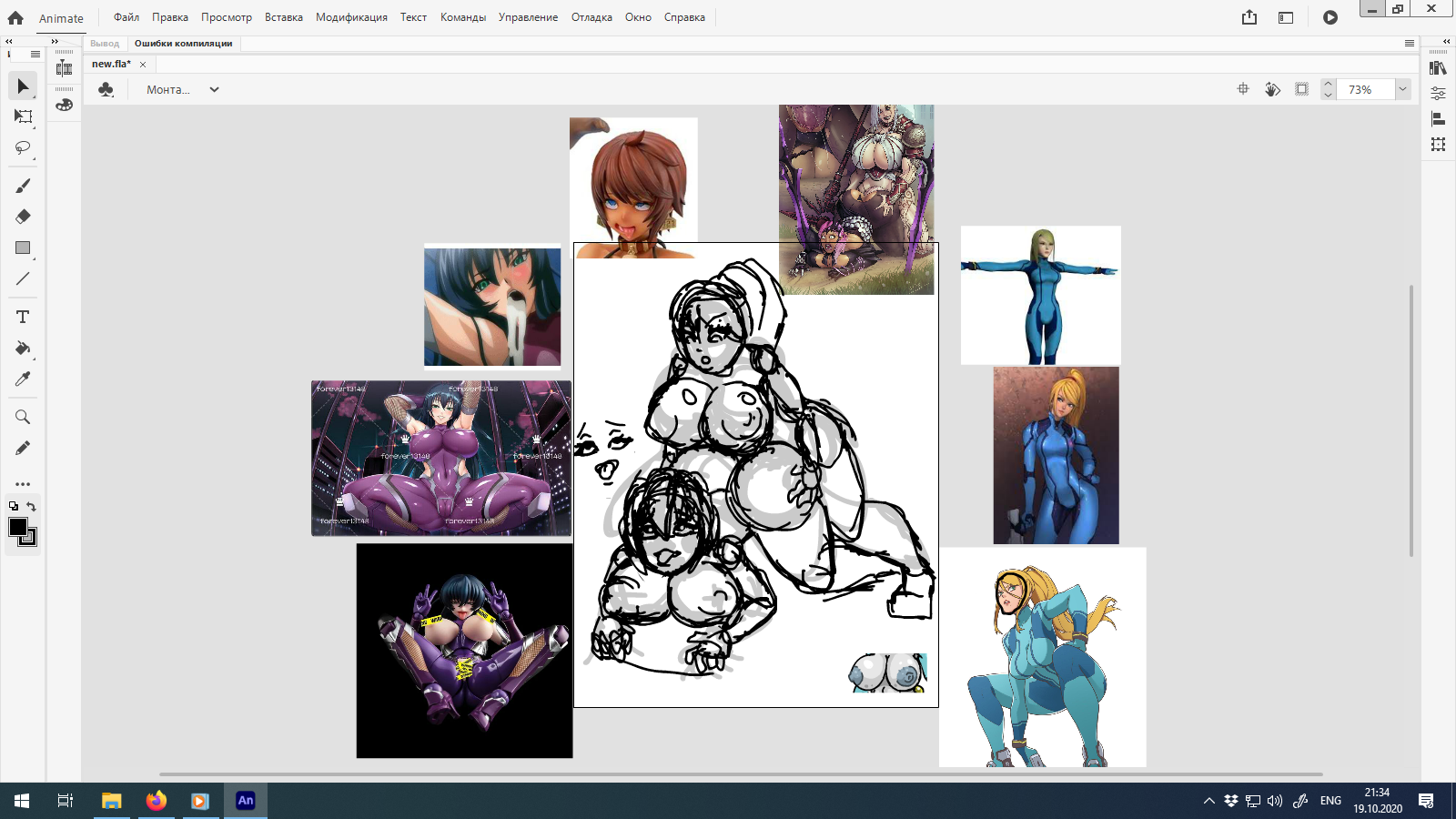
Task: Open the Windows Start menu
Action: click(x=22, y=801)
